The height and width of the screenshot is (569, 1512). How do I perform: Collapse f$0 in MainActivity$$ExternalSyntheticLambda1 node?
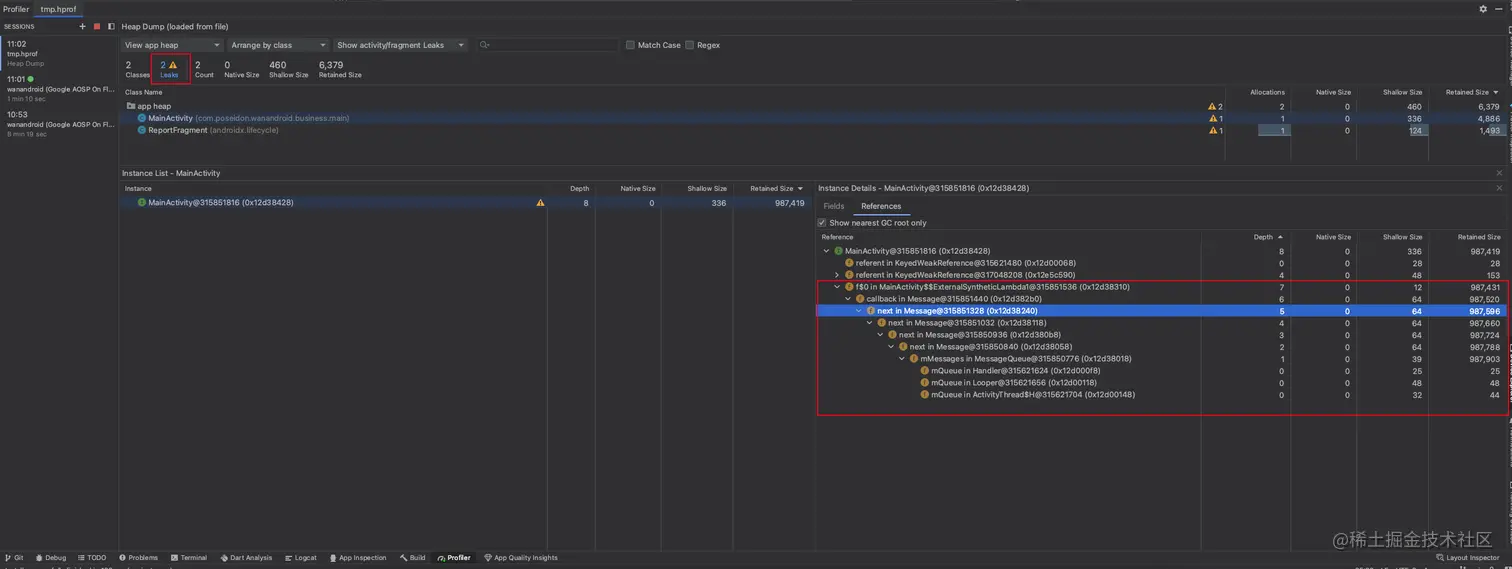(837, 287)
